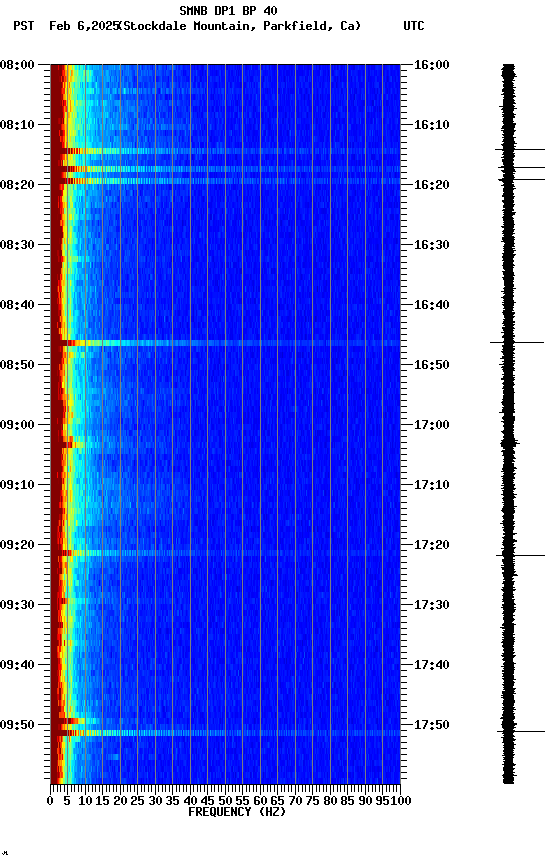Click the '30' frequency axis label

(x=155, y=801)
